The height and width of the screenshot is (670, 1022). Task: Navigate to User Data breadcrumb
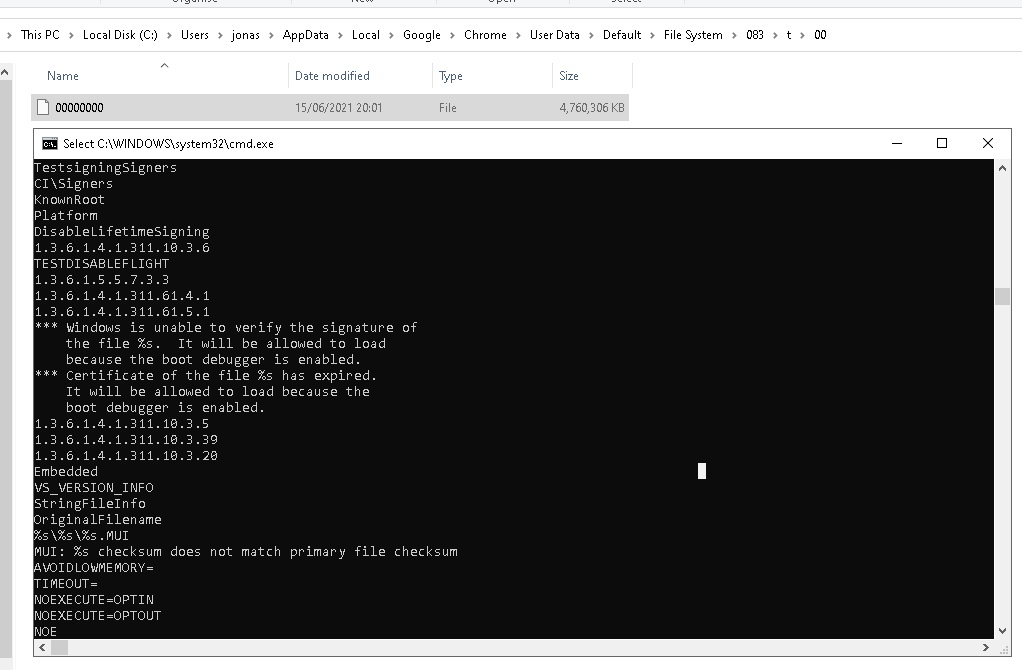(x=555, y=35)
